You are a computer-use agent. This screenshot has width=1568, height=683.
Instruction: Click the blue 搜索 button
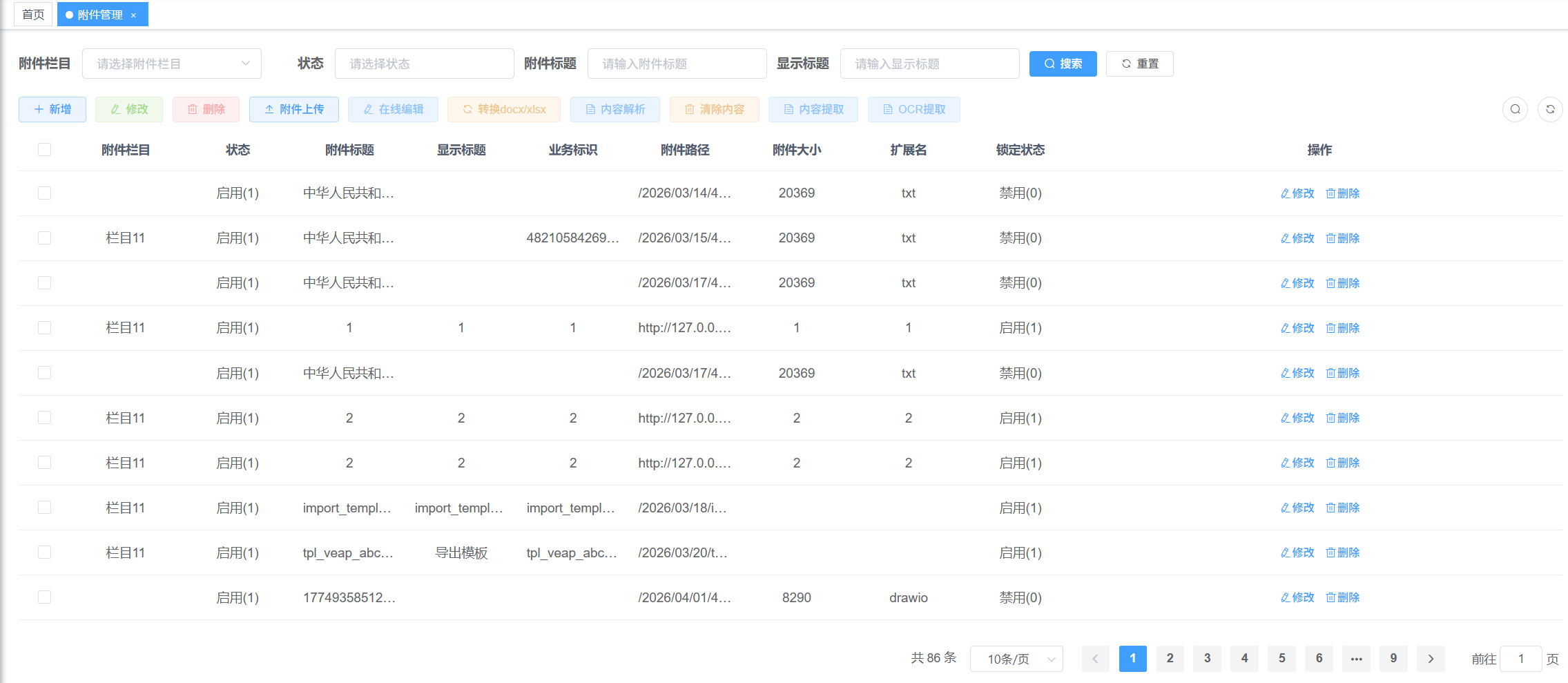pos(1063,64)
